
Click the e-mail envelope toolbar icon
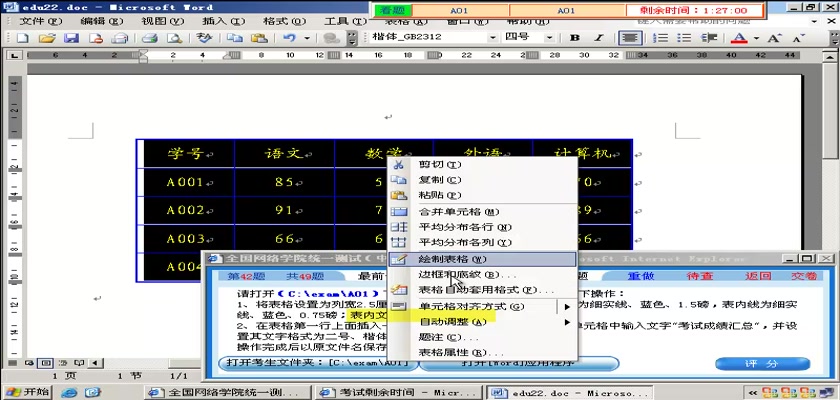point(120,38)
